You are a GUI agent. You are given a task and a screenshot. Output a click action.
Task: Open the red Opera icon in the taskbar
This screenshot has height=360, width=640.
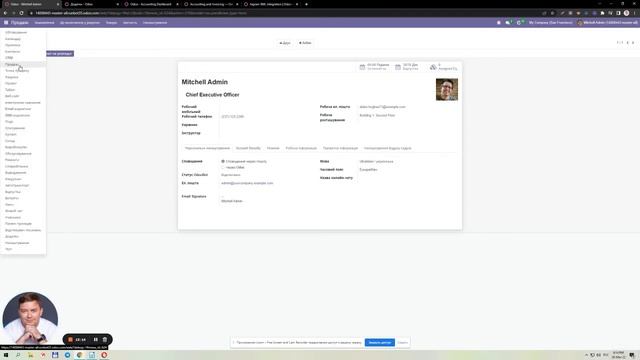104,355
